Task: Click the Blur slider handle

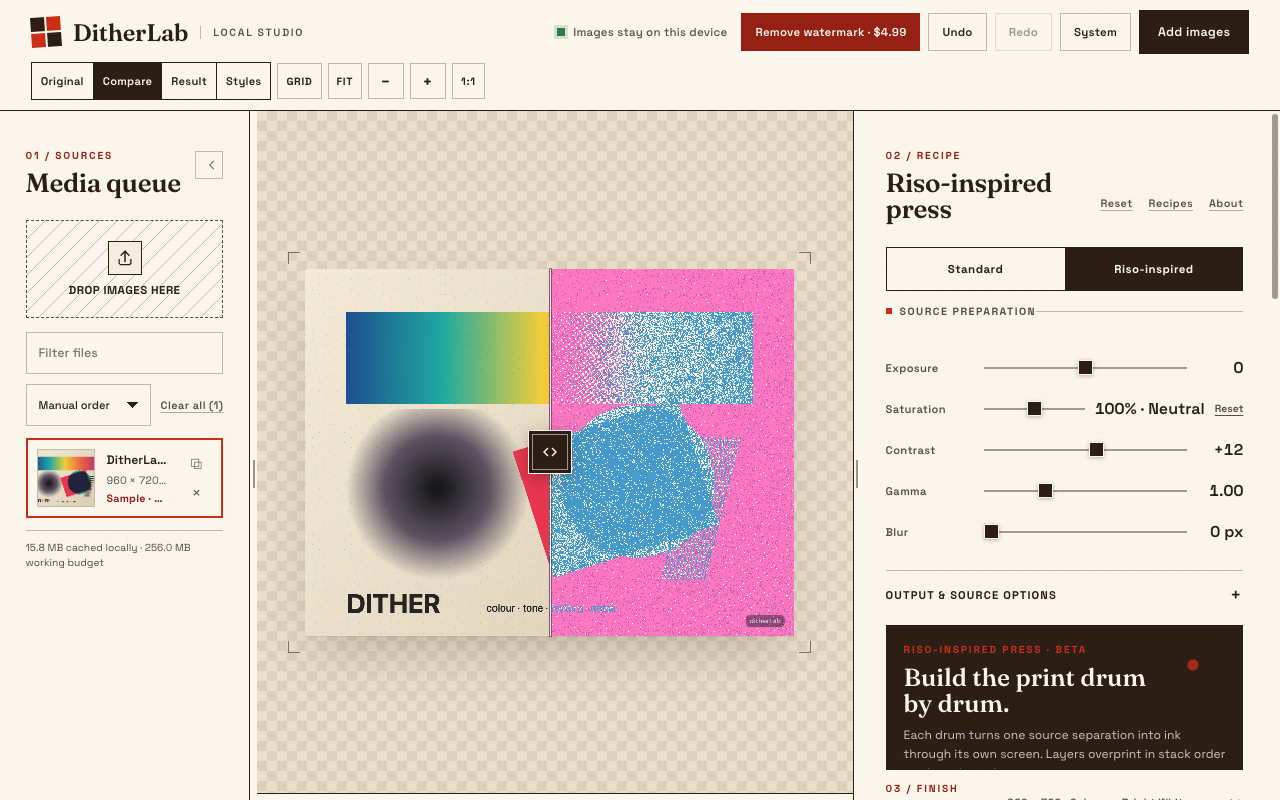Action: [x=991, y=532]
